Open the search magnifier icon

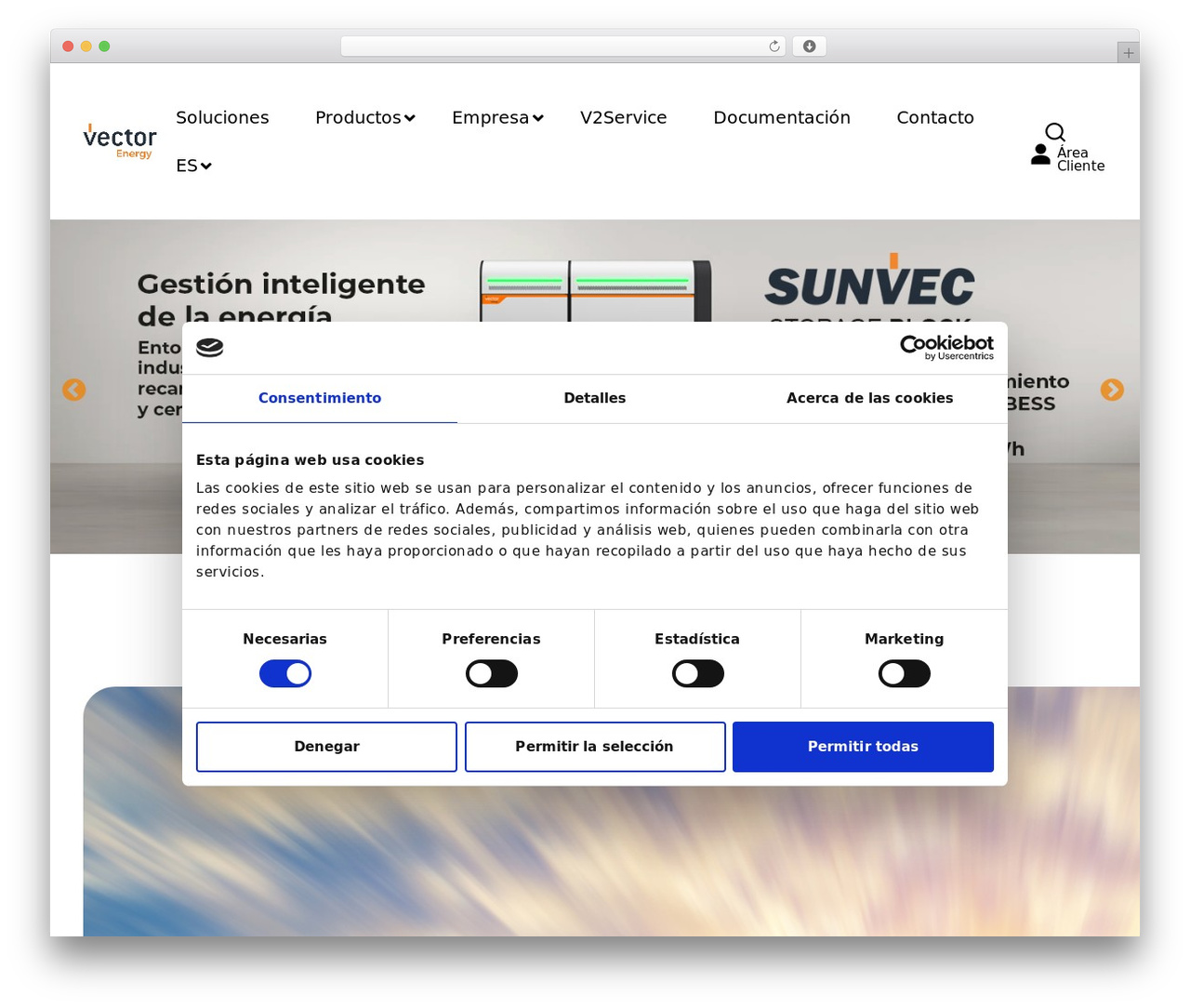[x=1055, y=132]
